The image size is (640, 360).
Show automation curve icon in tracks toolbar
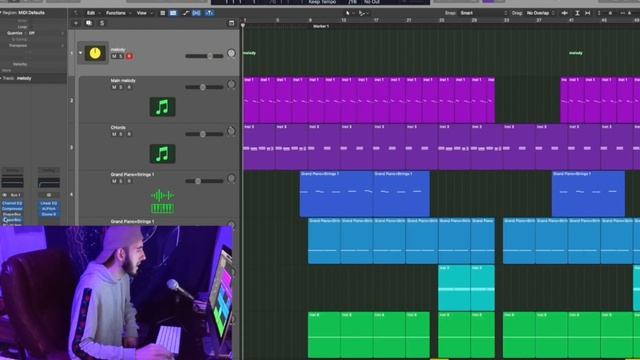186,13
